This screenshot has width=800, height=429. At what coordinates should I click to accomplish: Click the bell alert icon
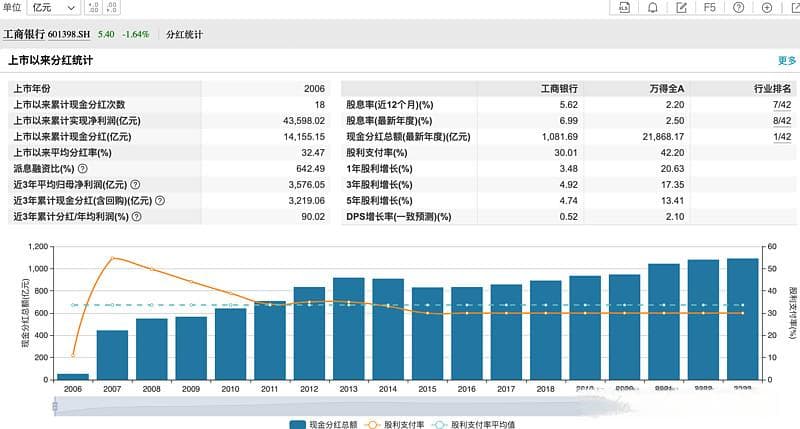coord(653,8)
